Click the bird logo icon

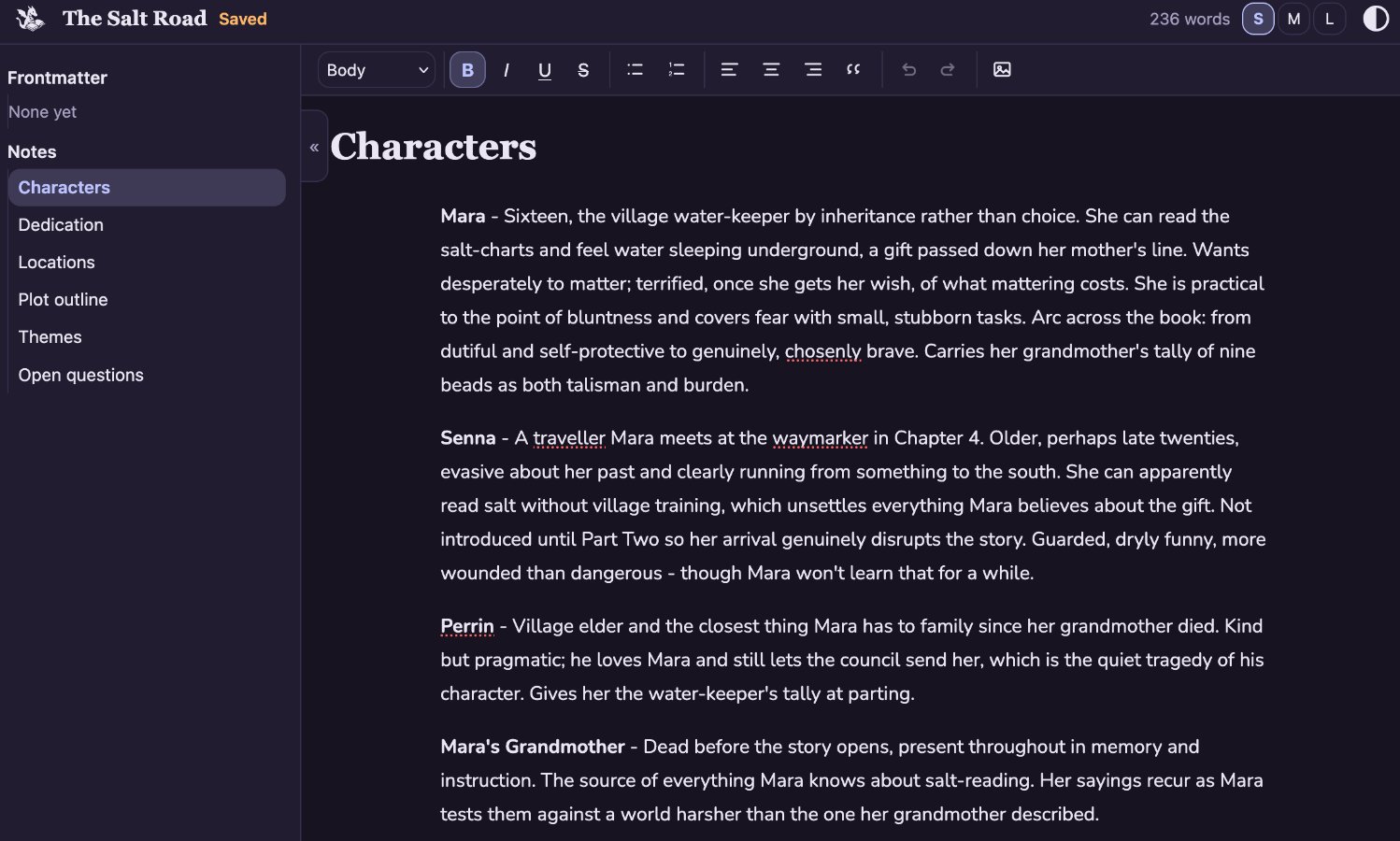[30, 19]
